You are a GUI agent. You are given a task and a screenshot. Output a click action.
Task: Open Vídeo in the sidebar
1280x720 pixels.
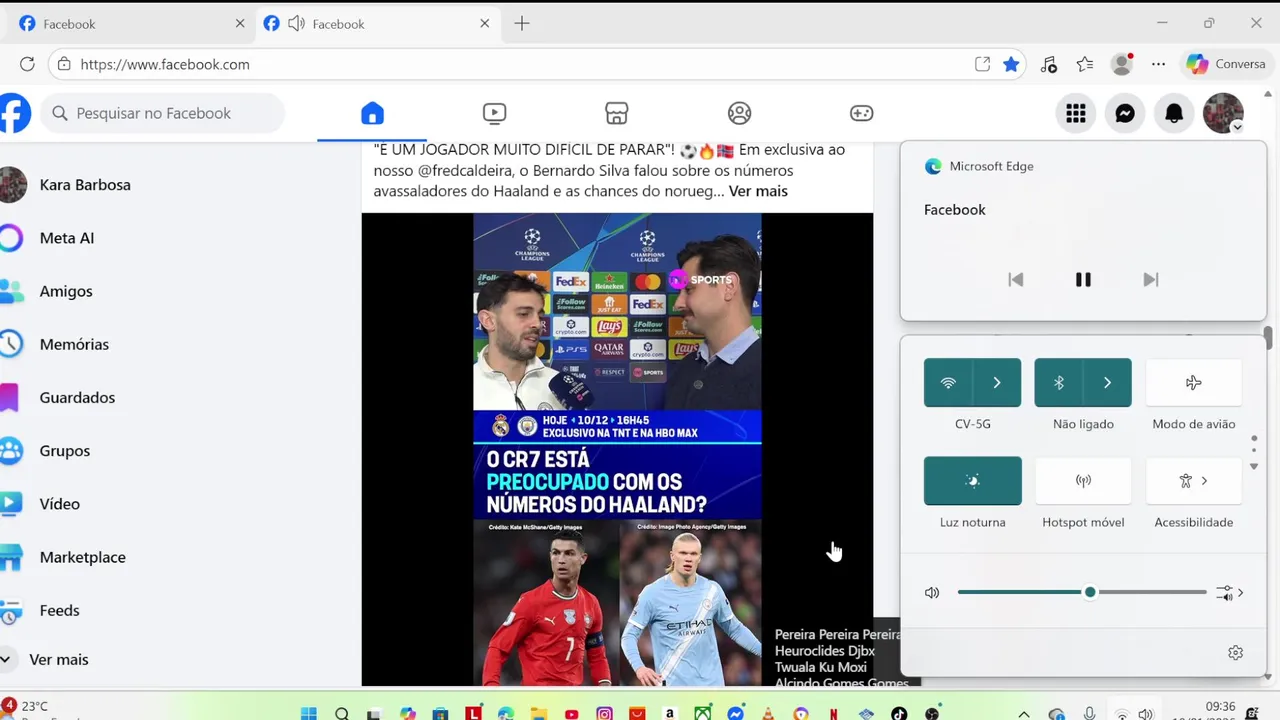tap(60, 504)
